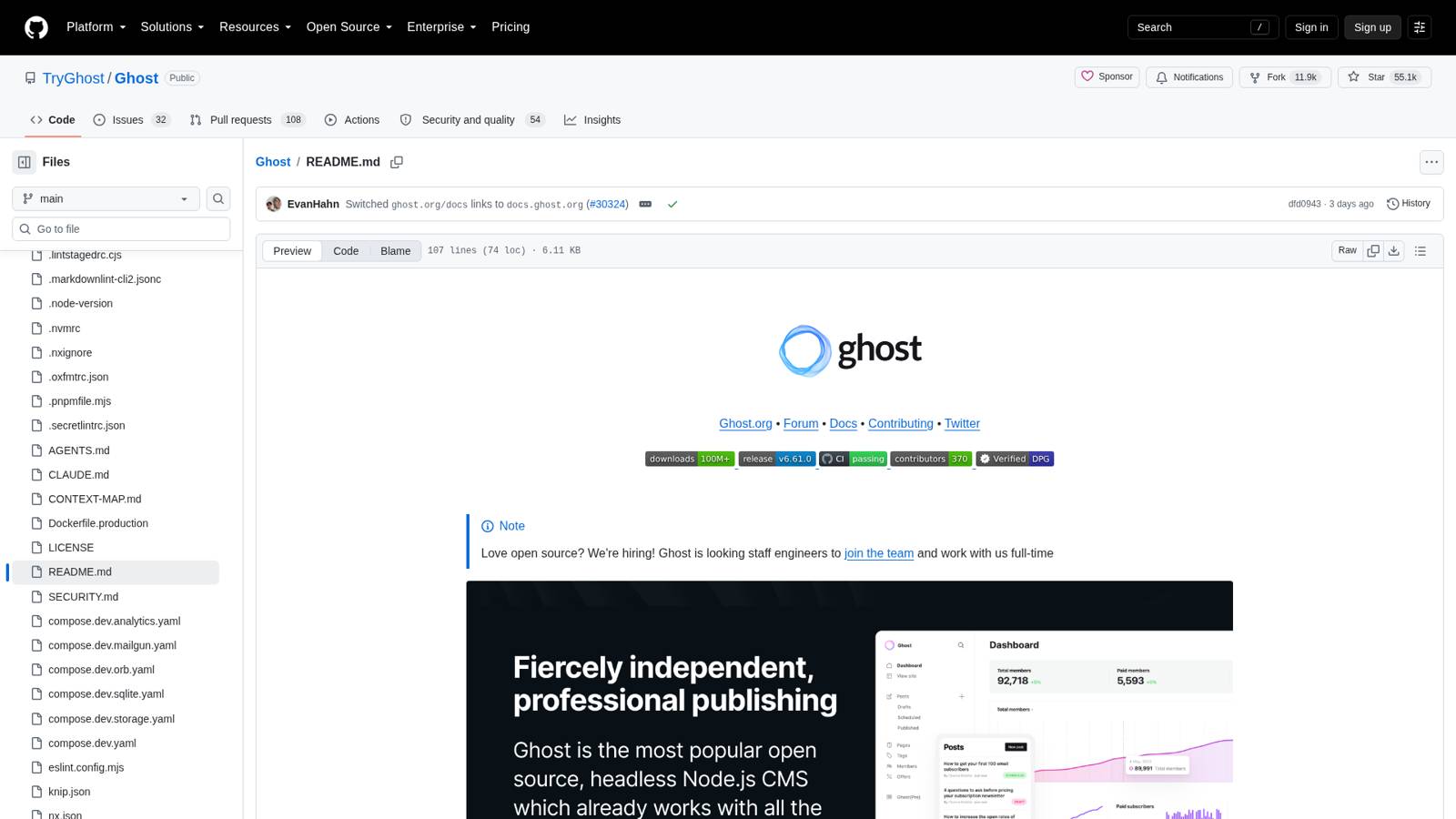
Task: Copy raw file contents
Action: click(1373, 251)
